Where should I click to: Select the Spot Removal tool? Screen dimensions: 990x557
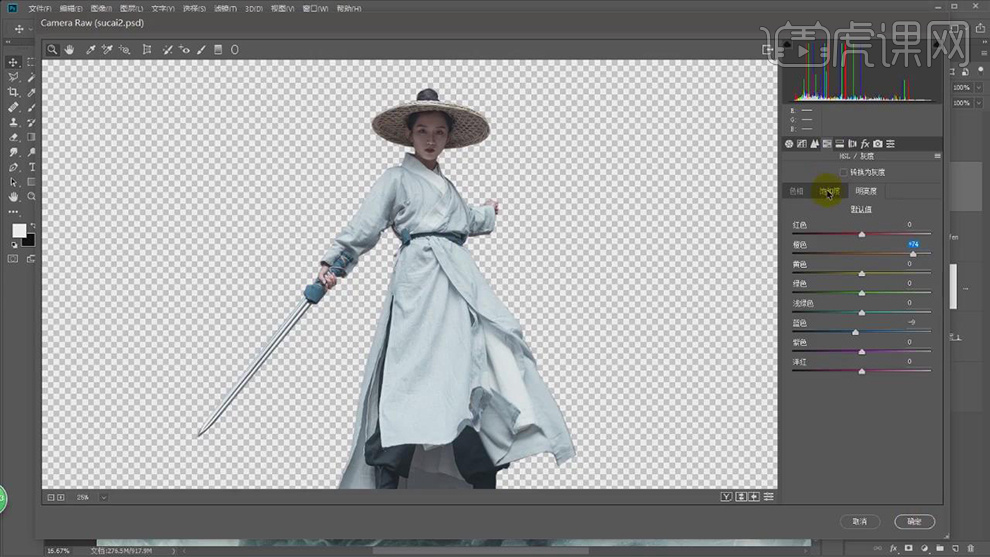coord(167,49)
